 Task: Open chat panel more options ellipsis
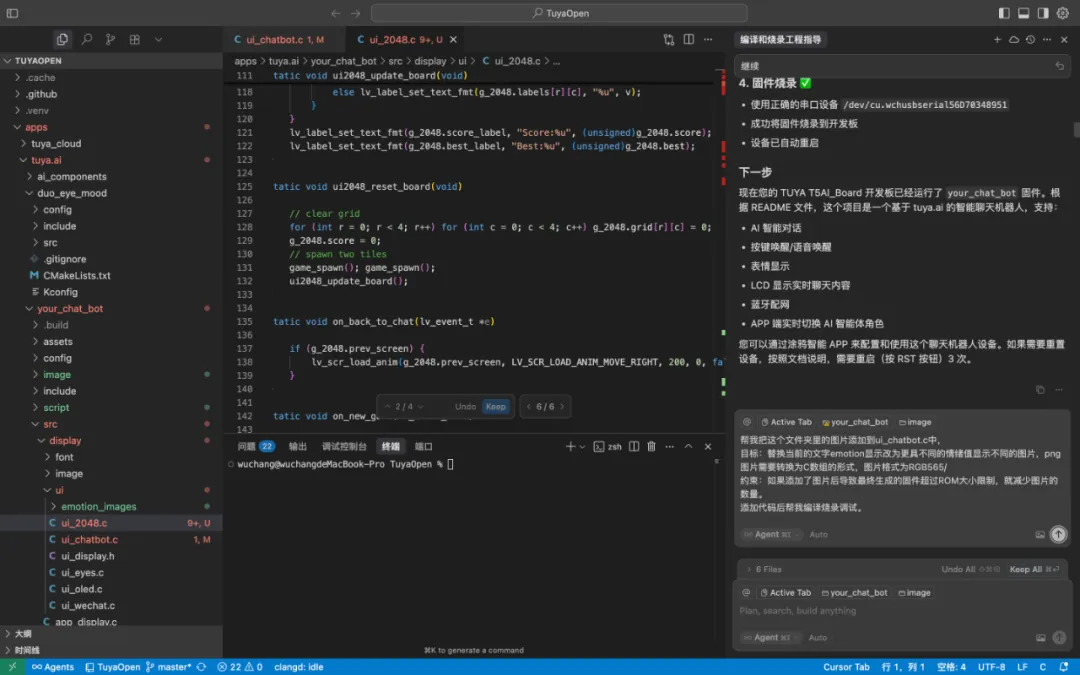click(1047, 39)
